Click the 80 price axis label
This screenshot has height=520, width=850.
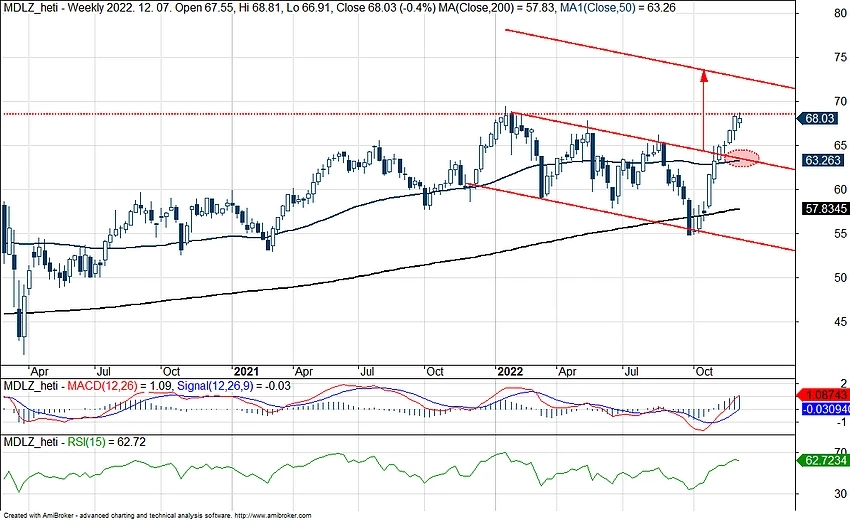[x=841, y=14]
